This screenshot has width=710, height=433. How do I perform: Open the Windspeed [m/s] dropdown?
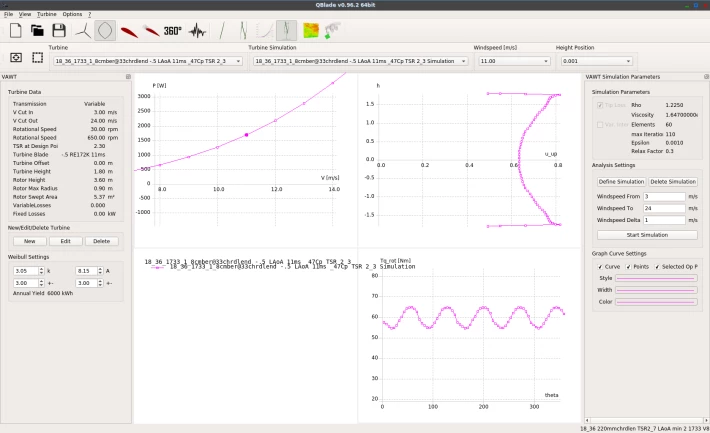(x=514, y=61)
